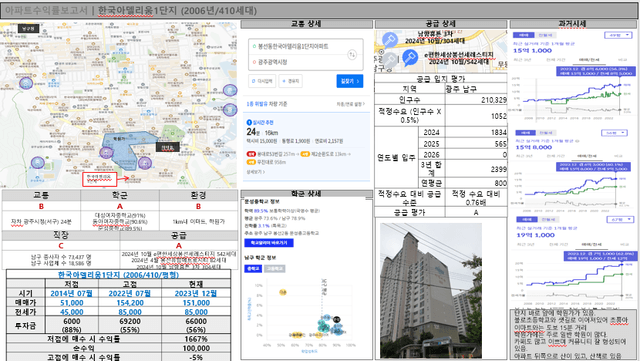Viewport: 640px width, 361px height.
Task: Click the purple school marker inside the blue zone
Action: (x=106, y=153)
